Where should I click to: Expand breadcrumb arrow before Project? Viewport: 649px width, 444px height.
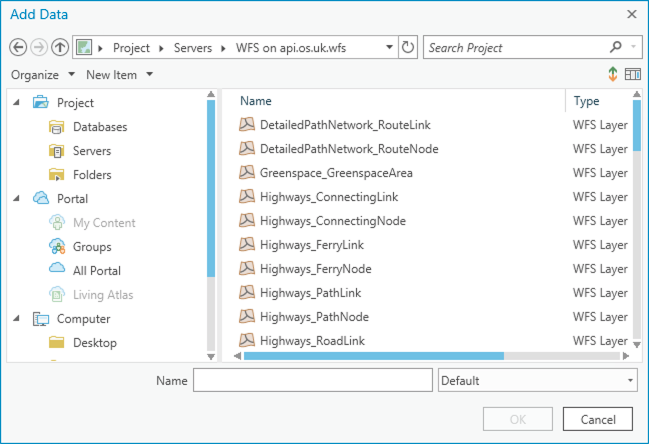[x=100, y=48]
